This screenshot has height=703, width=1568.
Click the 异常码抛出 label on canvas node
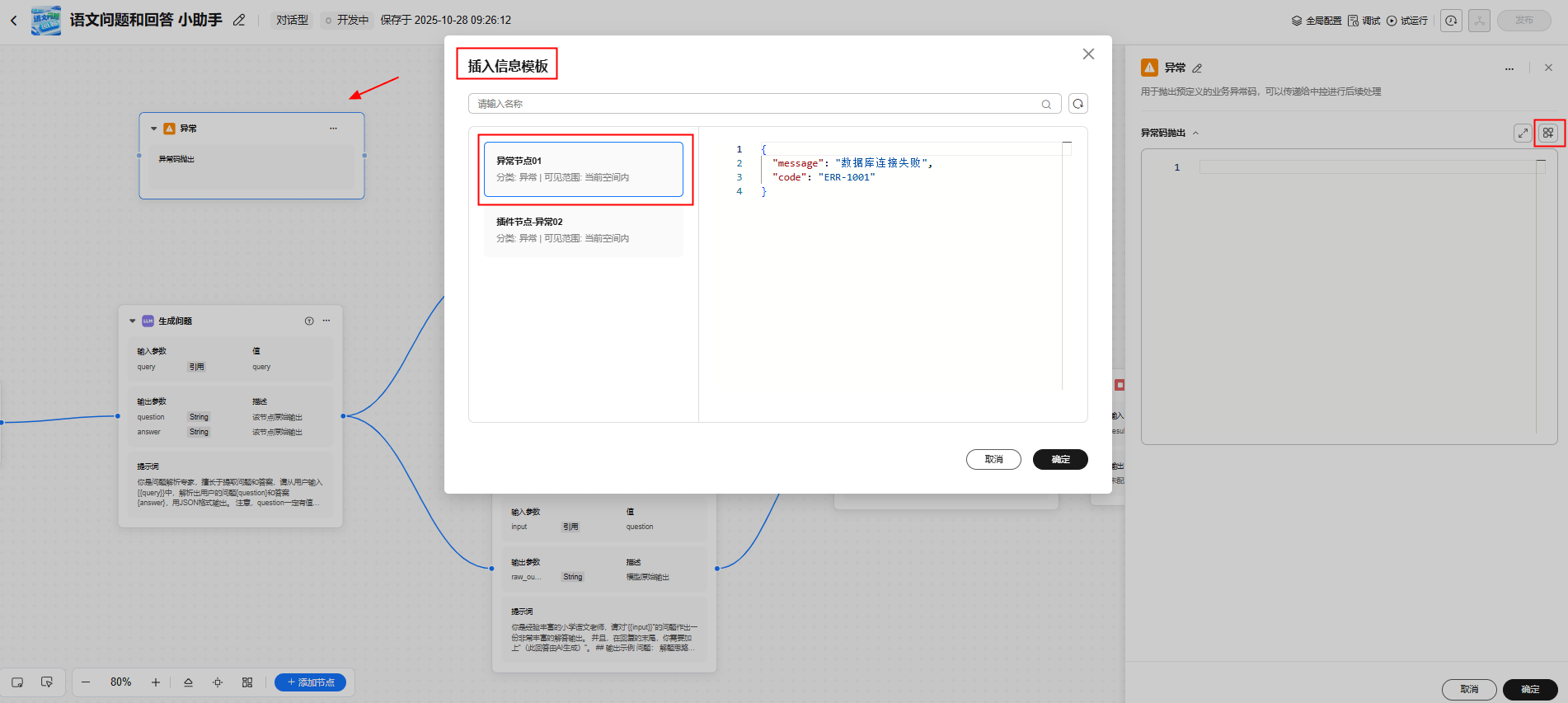point(176,159)
